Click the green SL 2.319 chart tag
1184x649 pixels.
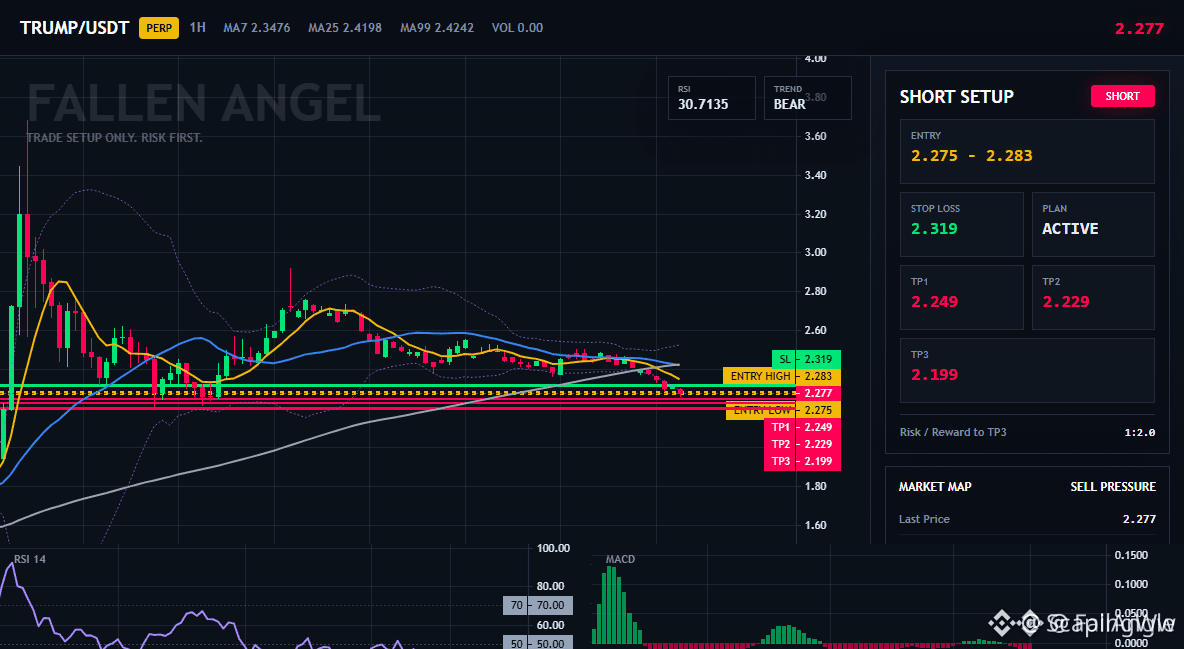click(806, 359)
